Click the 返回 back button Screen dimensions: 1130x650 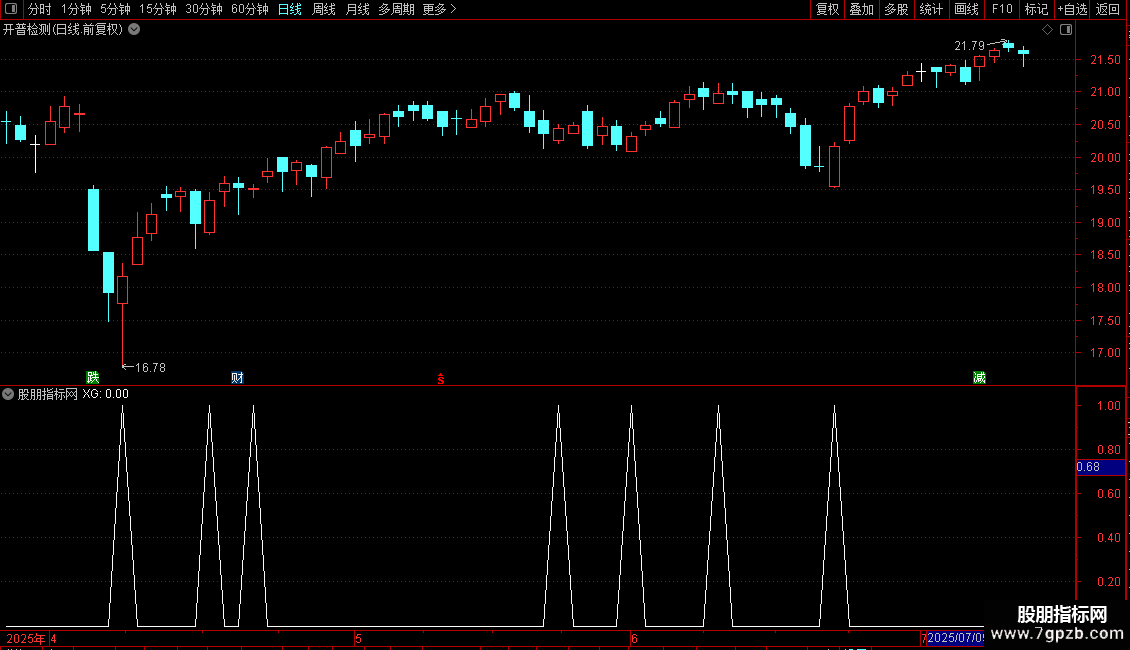(x=1108, y=9)
